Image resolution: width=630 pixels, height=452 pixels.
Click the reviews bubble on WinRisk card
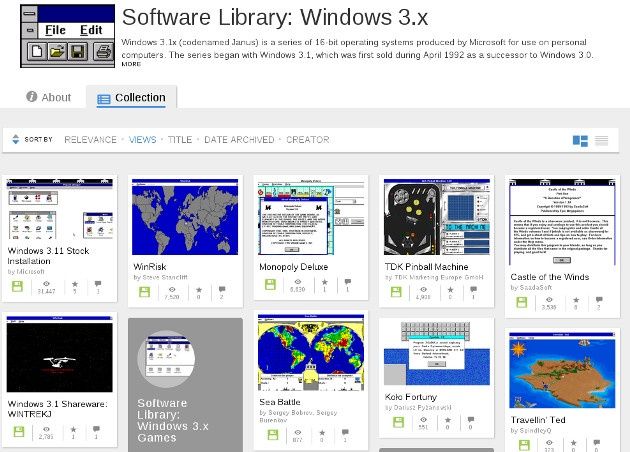click(222, 290)
